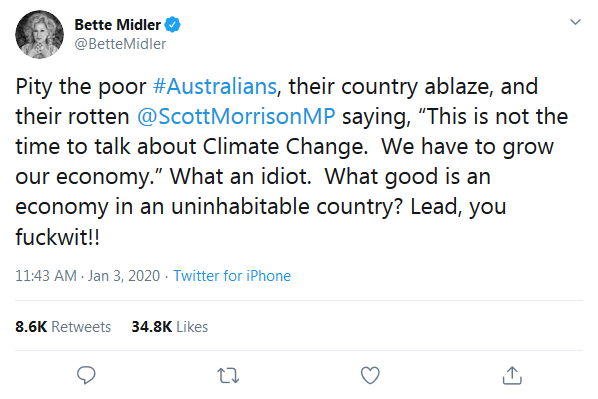Click the Twitter for iPhone link
This screenshot has width=598, height=399.
pyautogui.click(x=232, y=275)
